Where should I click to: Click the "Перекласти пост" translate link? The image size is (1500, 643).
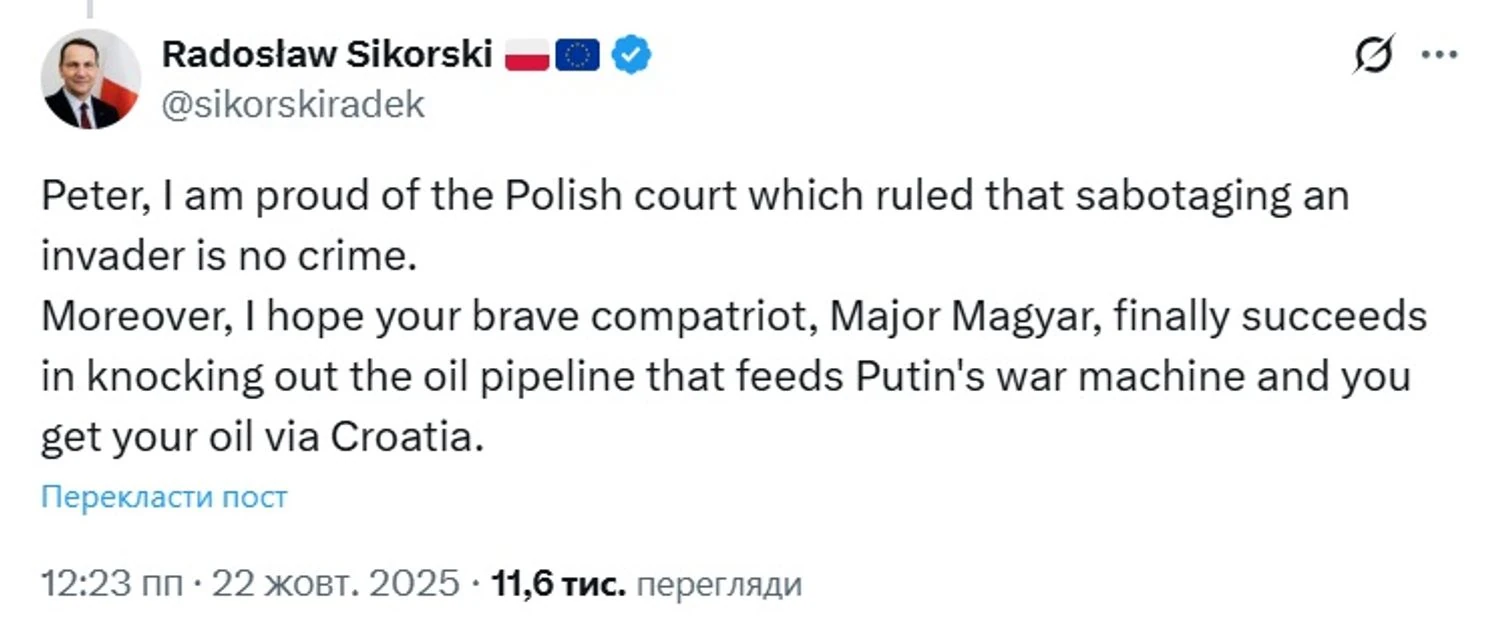pos(164,497)
